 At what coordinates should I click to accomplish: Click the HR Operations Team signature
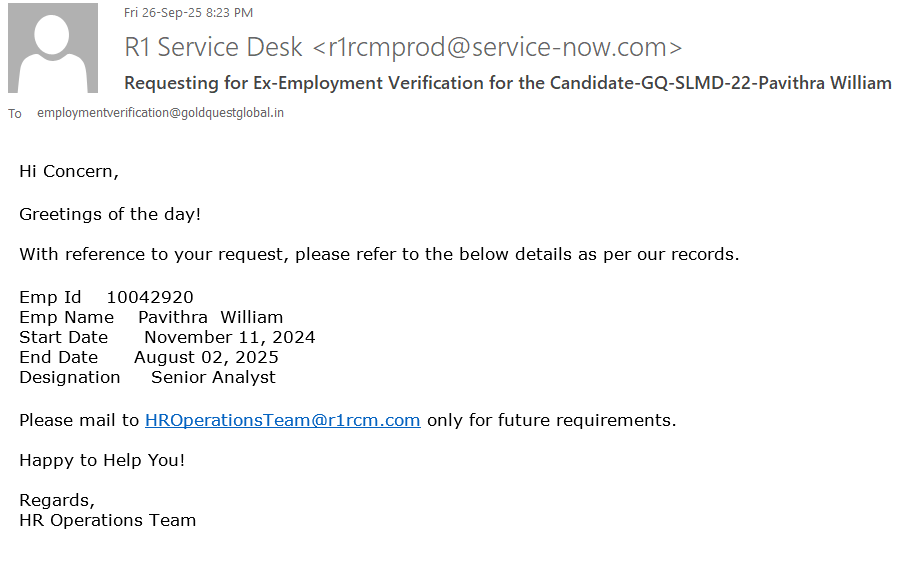pyautogui.click(x=107, y=520)
